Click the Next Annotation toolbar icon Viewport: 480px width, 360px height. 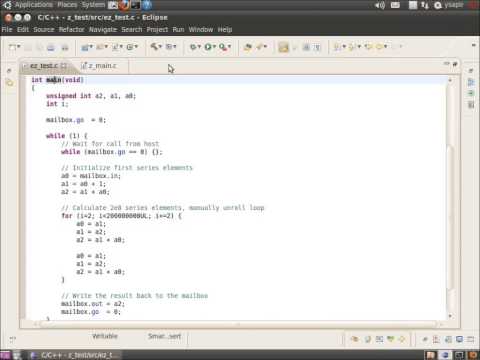coord(337,47)
